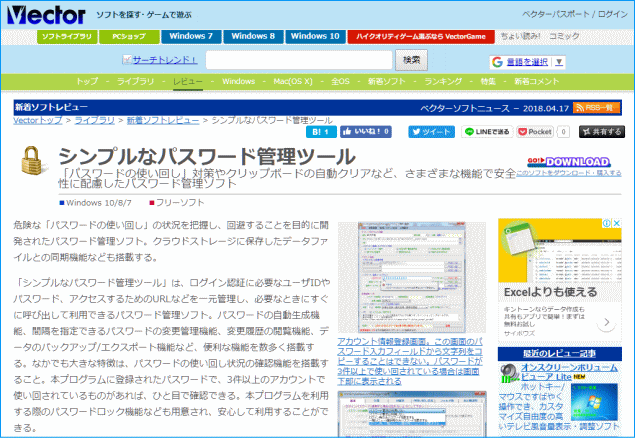Viewport: 635px width, 438px height.
Task: Click the 検索 search button
Action: point(411,60)
